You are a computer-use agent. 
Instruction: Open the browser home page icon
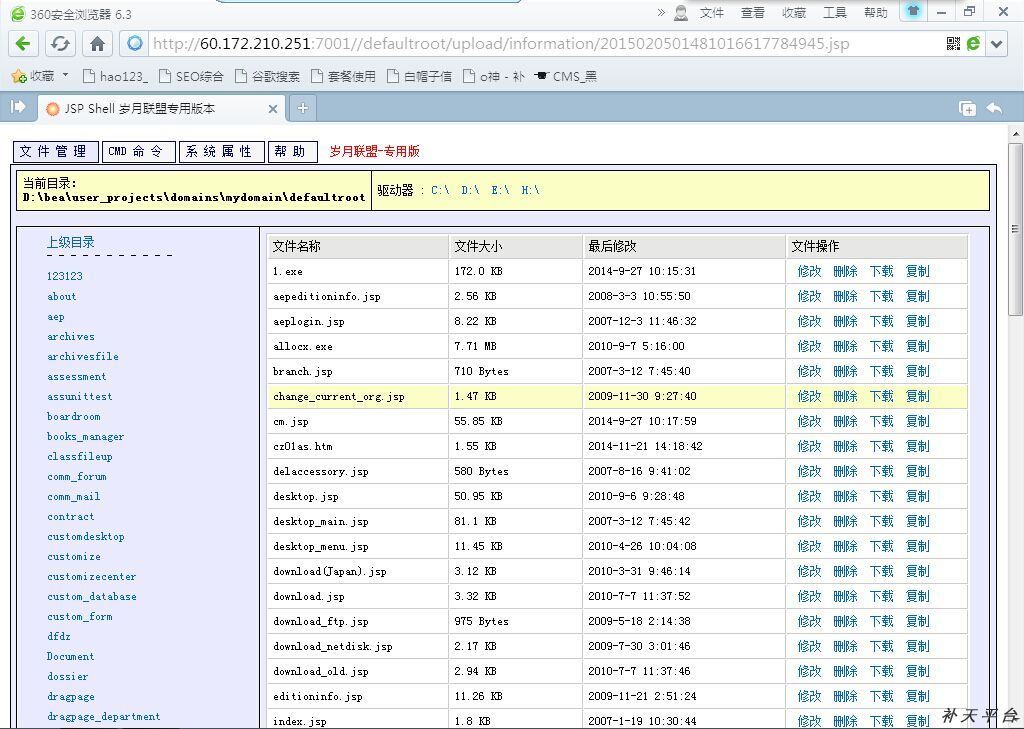pyautogui.click(x=97, y=44)
